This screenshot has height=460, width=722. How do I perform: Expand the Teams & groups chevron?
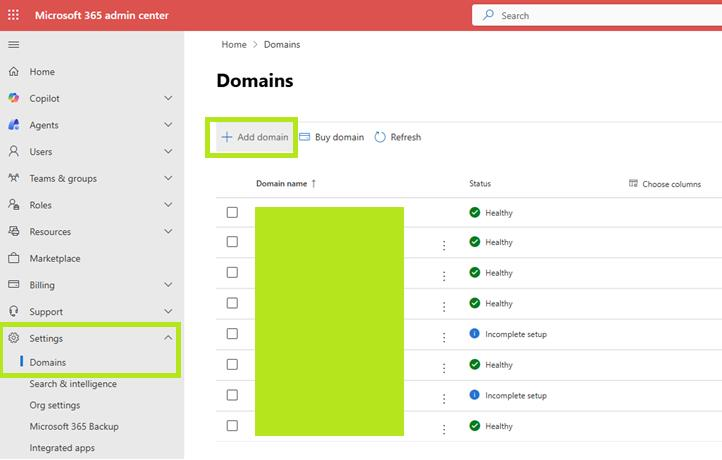tap(169, 178)
